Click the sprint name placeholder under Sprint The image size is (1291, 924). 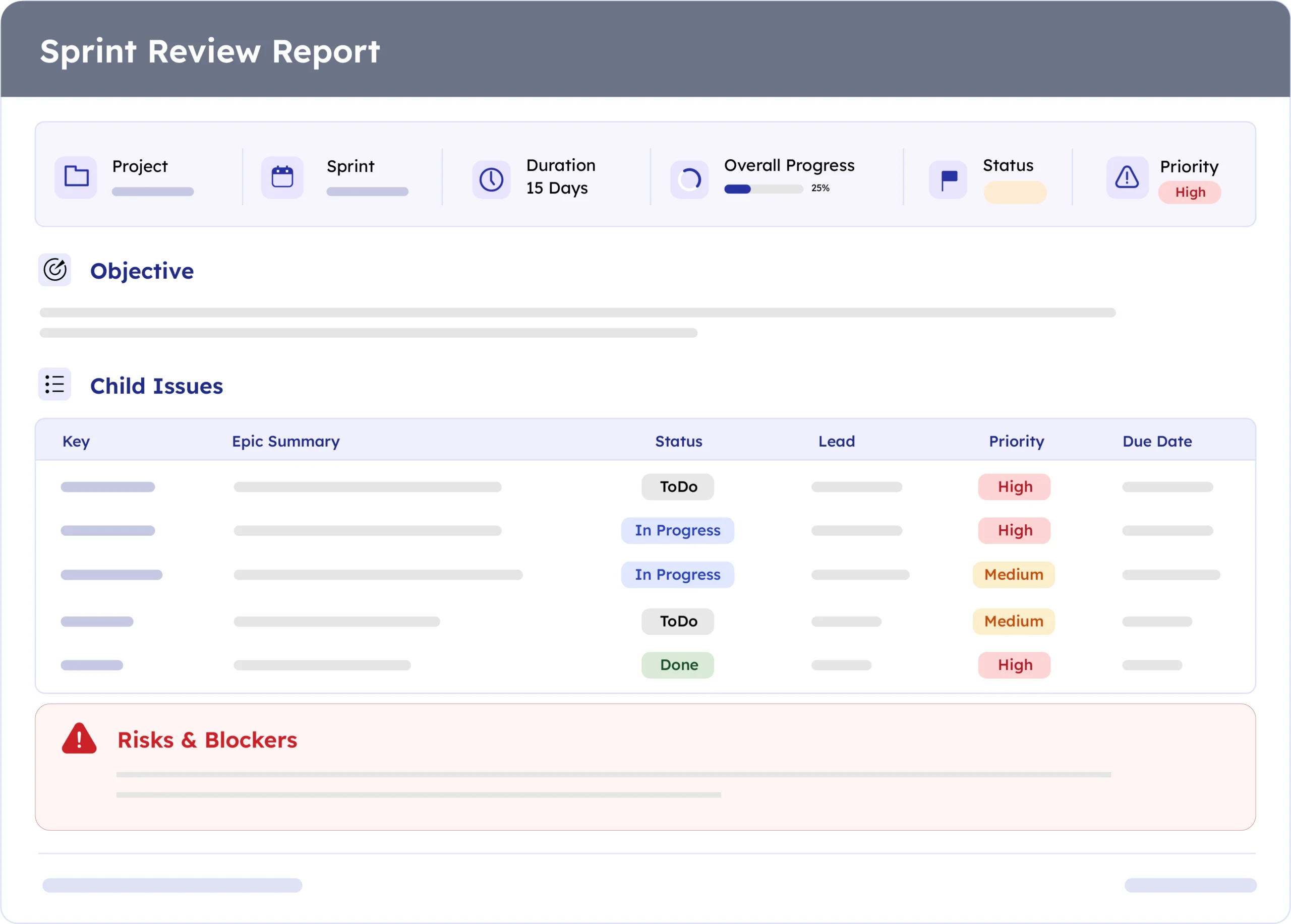(367, 192)
